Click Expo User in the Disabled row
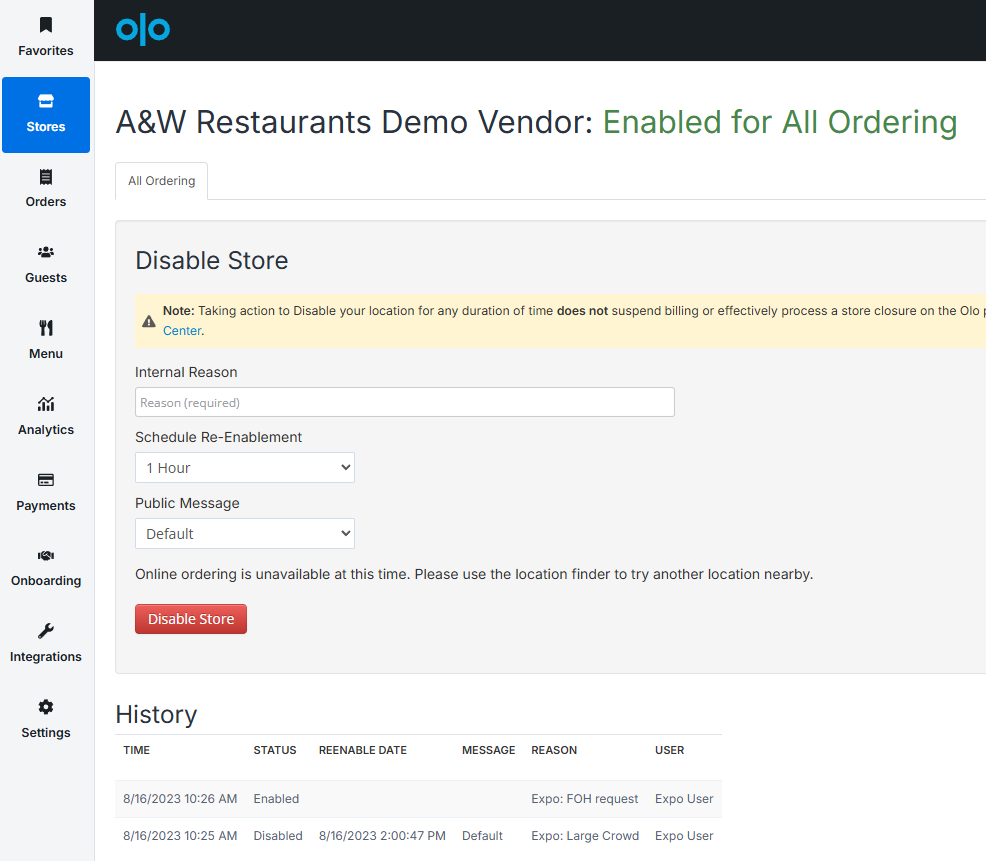This screenshot has height=861, width=986. pyautogui.click(x=684, y=836)
